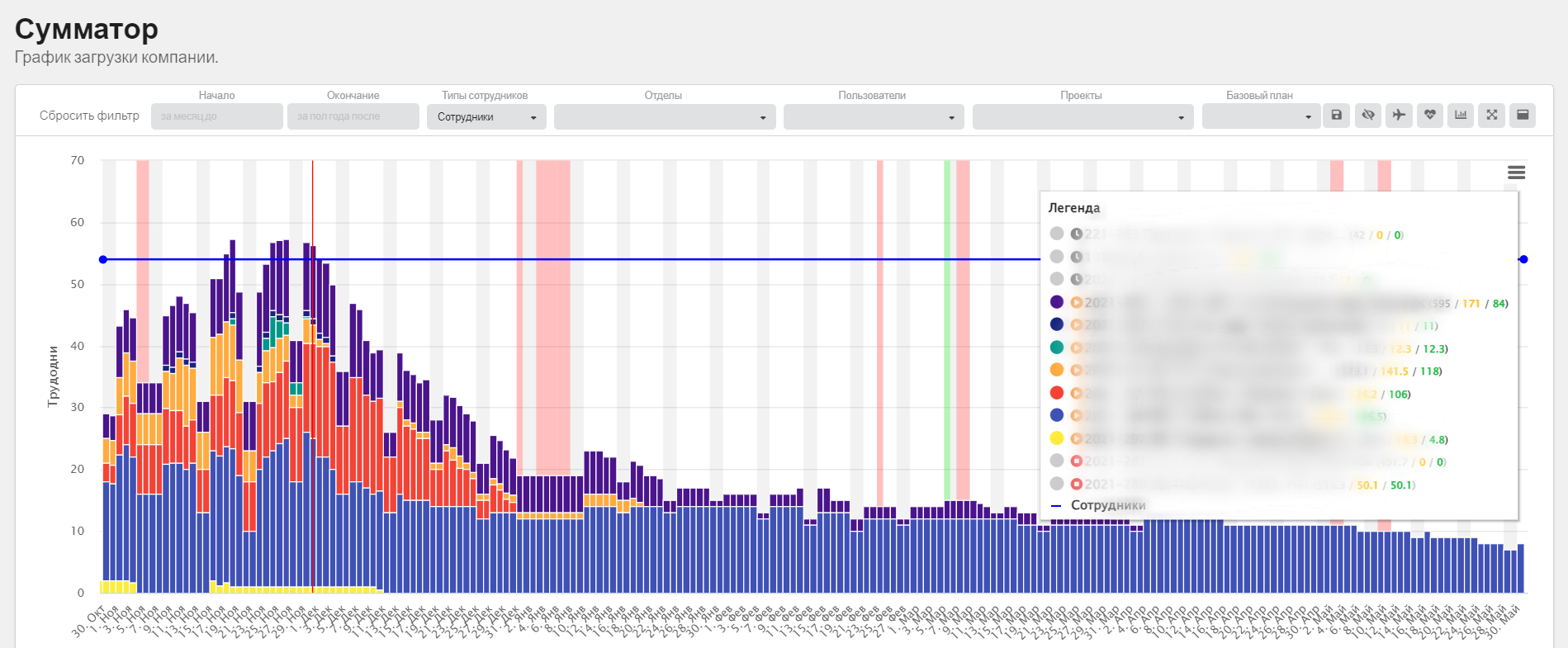The height and width of the screenshot is (648, 1568).
Task: Toggle the gray legend swatch (42 / 0 / 0)
Action: pyautogui.click(x=1057, y=234)
